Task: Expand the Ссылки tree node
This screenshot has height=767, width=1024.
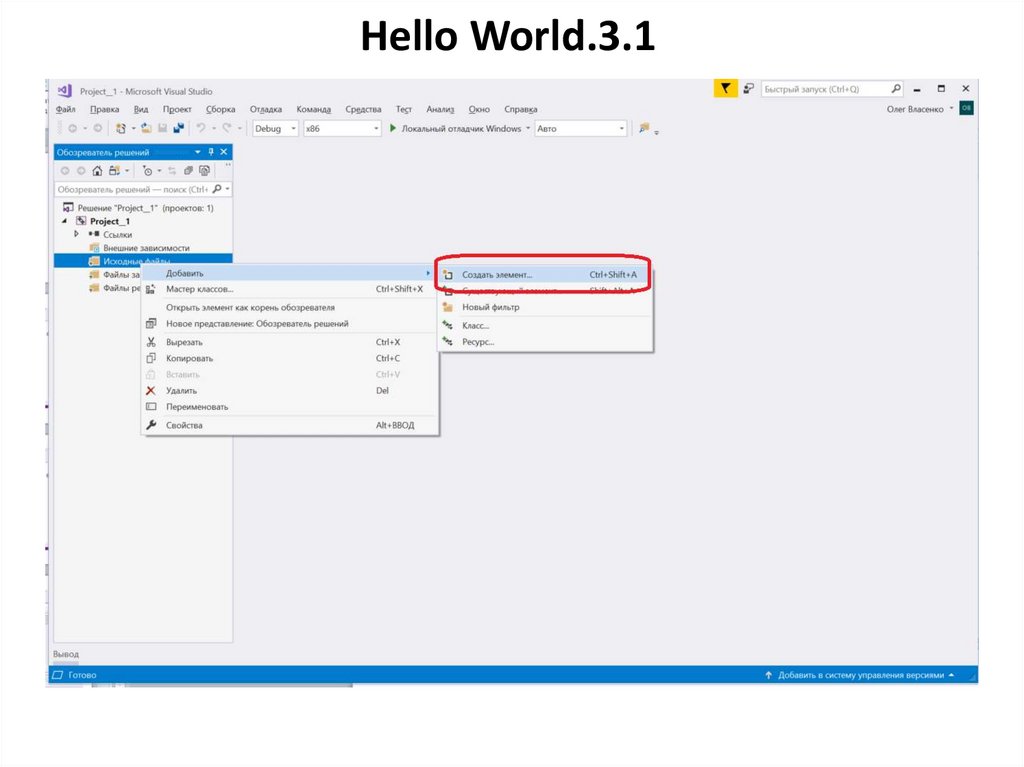Action: 76,233
